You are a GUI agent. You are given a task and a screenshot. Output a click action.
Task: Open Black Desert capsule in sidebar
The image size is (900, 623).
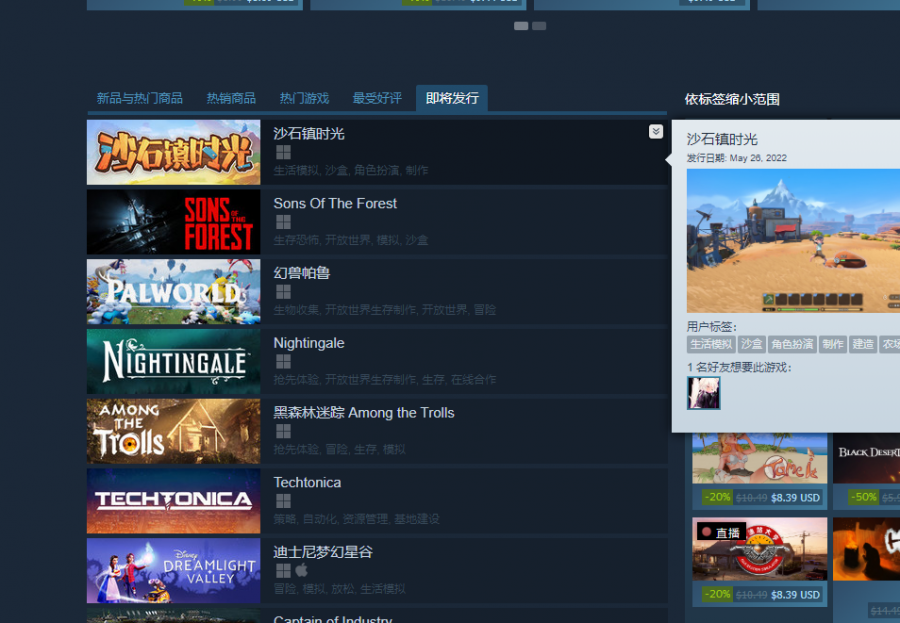tap(866, 458)
